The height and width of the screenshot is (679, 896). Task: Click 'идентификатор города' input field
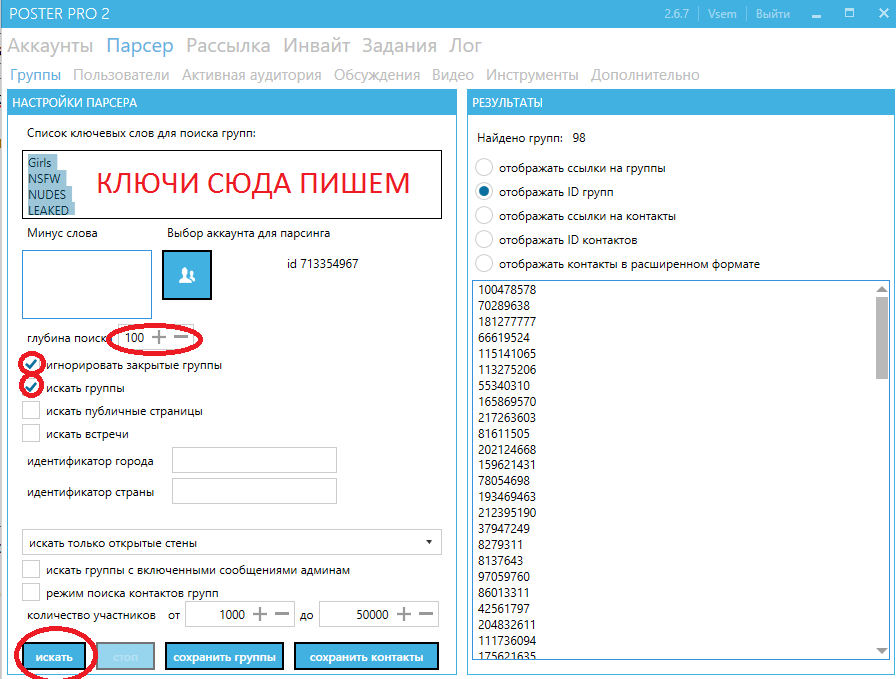(254, 460)
